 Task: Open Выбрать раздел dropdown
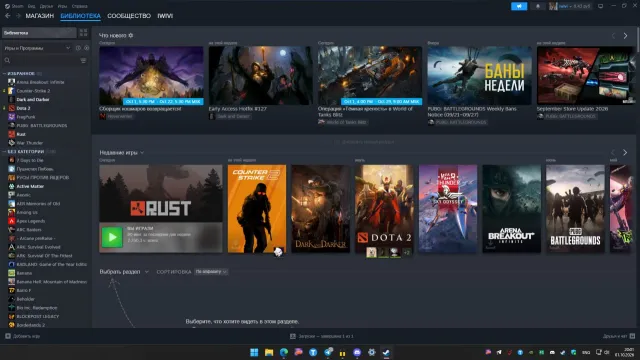point(124,272)
